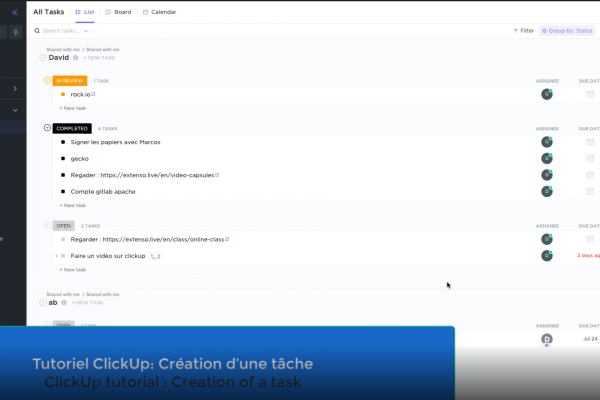600x400 pixels.
Task: Open task Regarder online-class
Action: tap(147, 239)
